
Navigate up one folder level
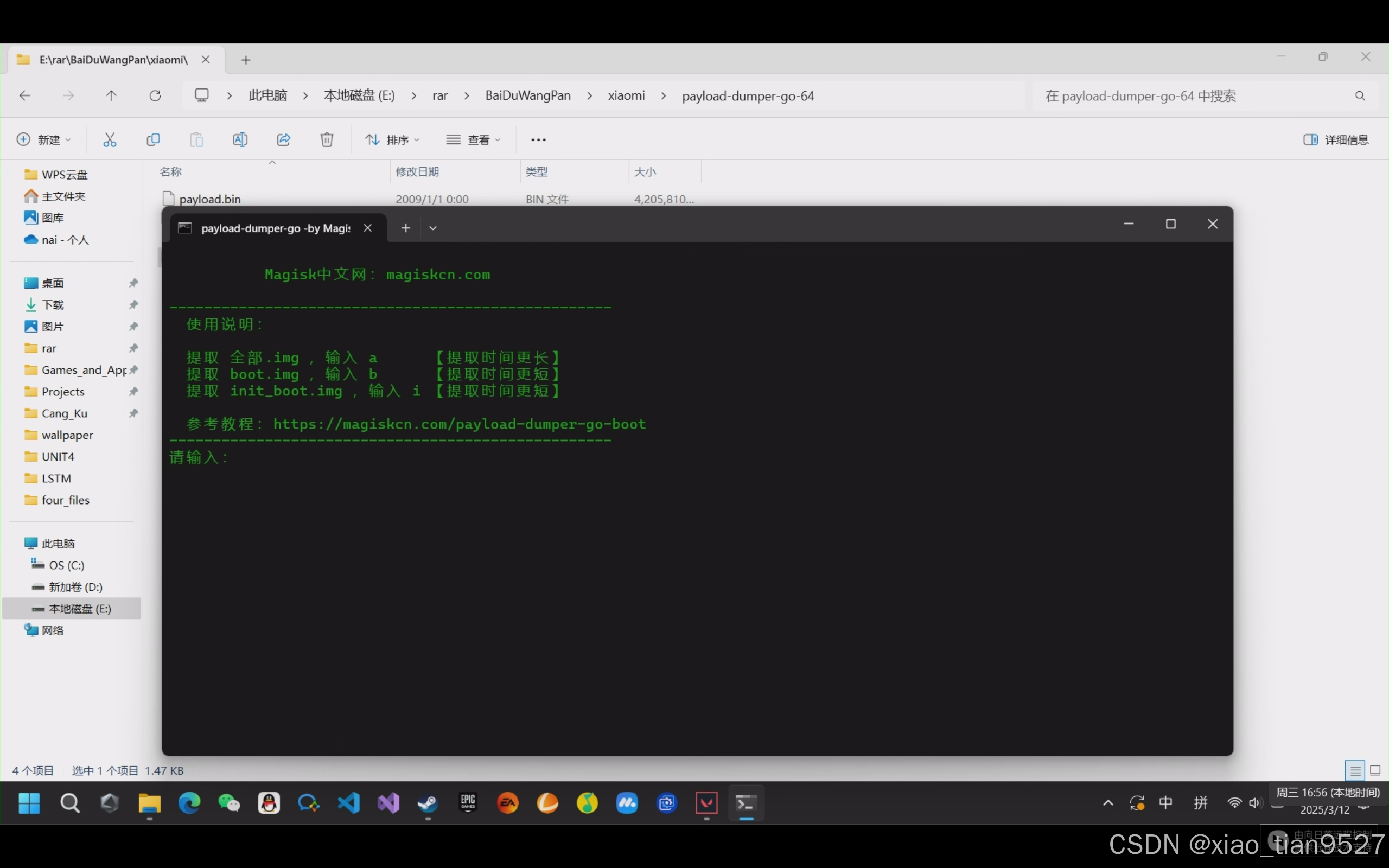[111, 96]
